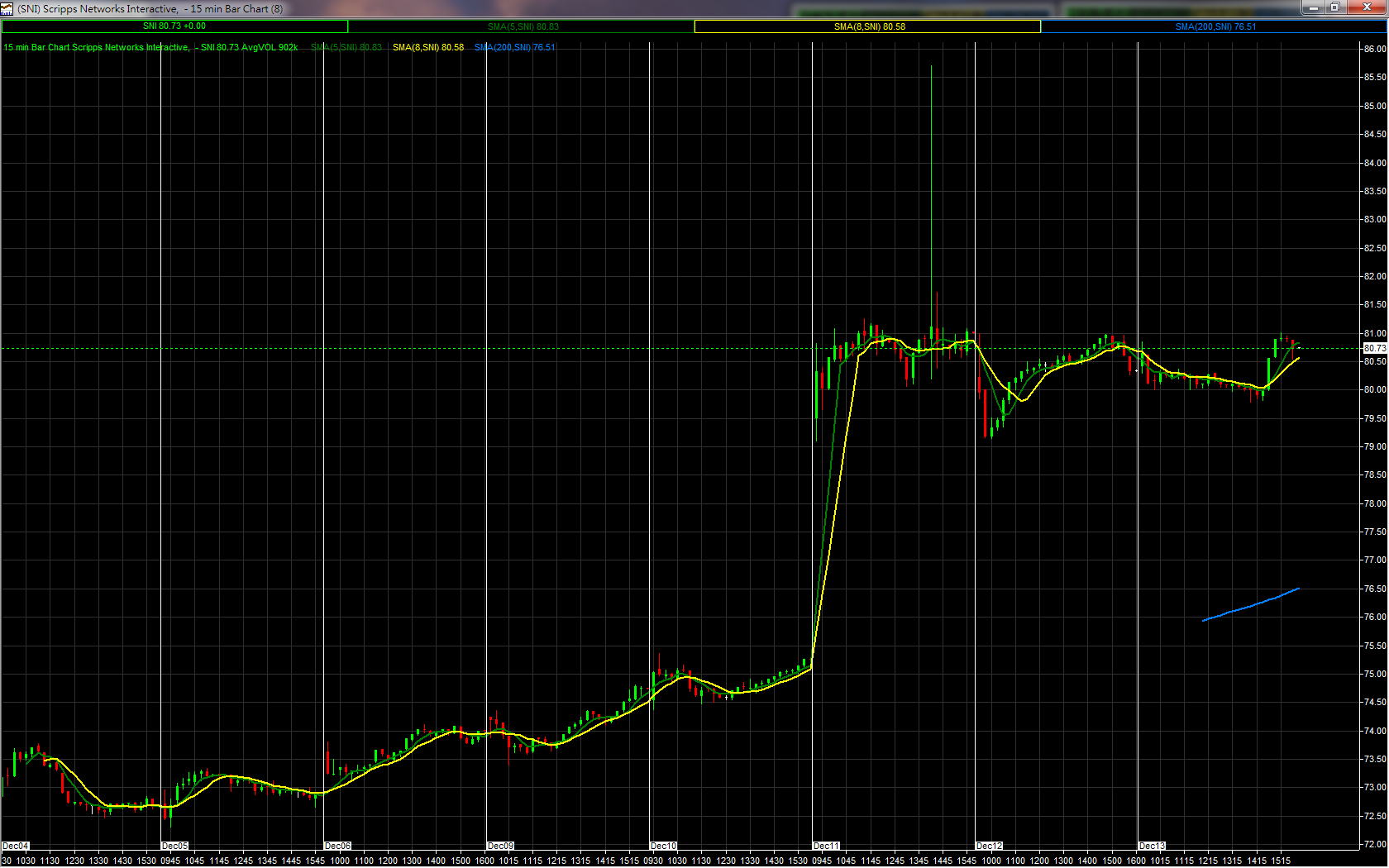Minimize the chart window
Image resolution: width=1389 pixels, height=868 pixels.
pos(1313,7)
